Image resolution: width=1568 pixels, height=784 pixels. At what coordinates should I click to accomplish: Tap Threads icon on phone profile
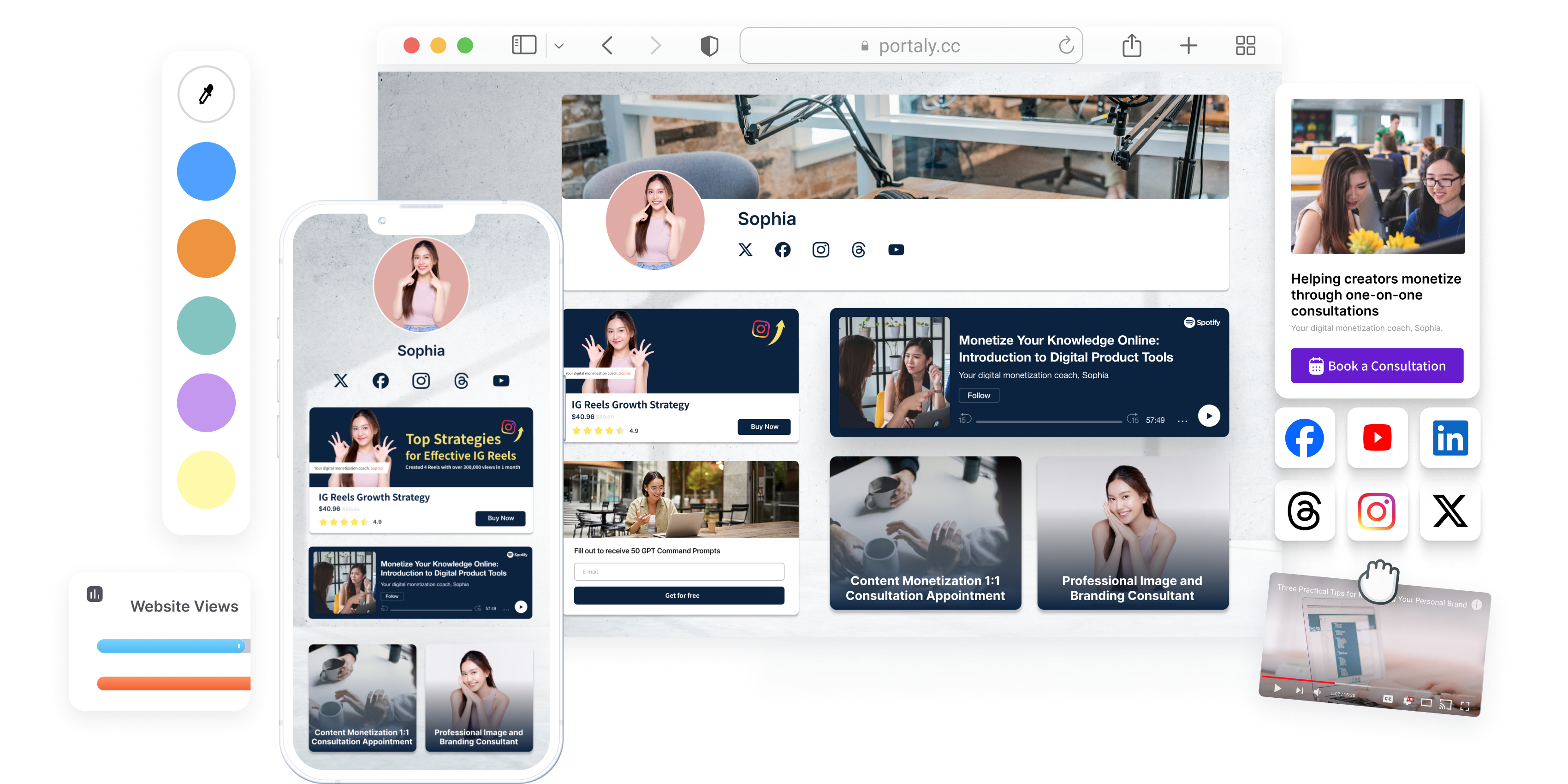461,381
